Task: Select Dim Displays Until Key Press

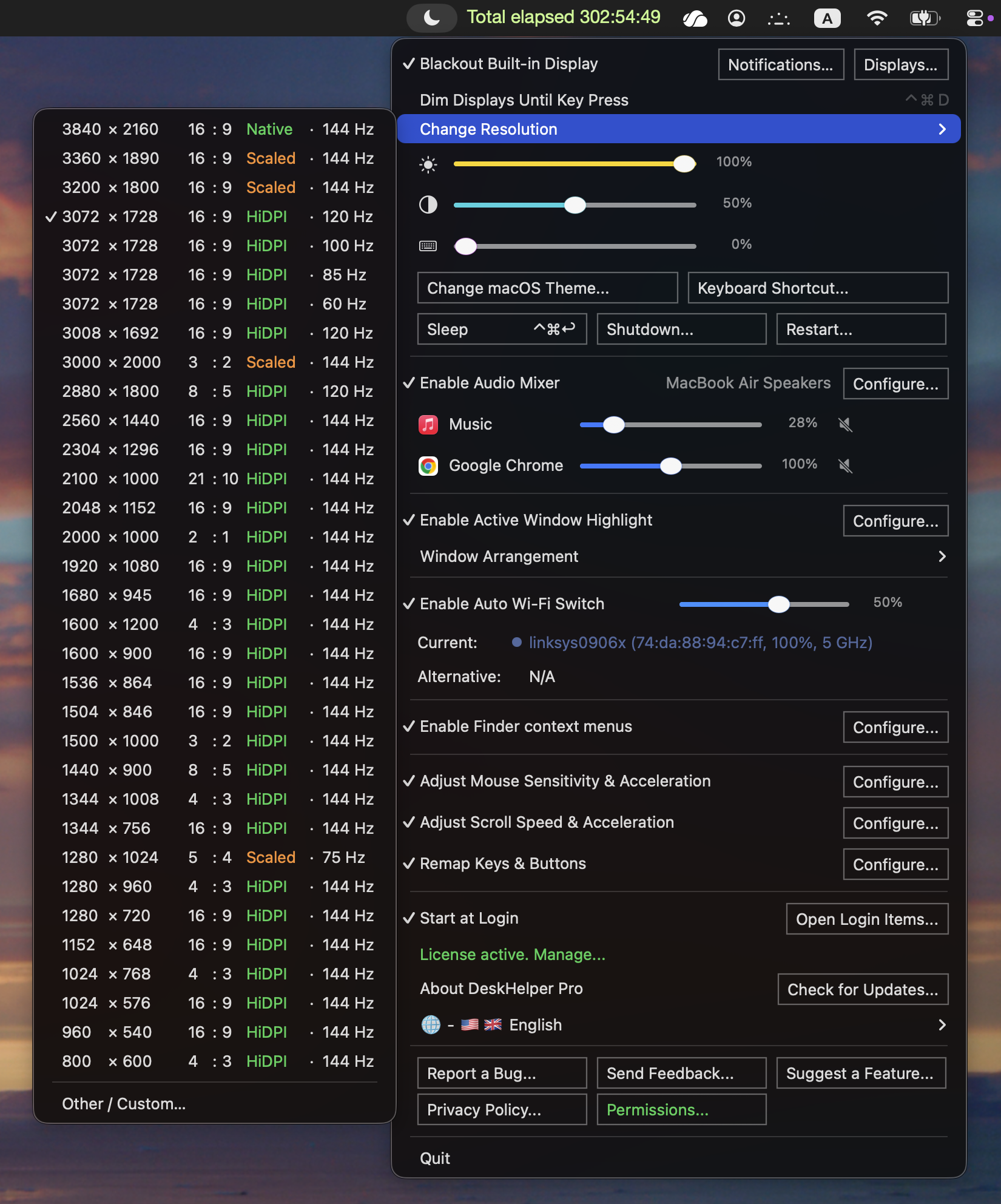Action: (679, 100)
